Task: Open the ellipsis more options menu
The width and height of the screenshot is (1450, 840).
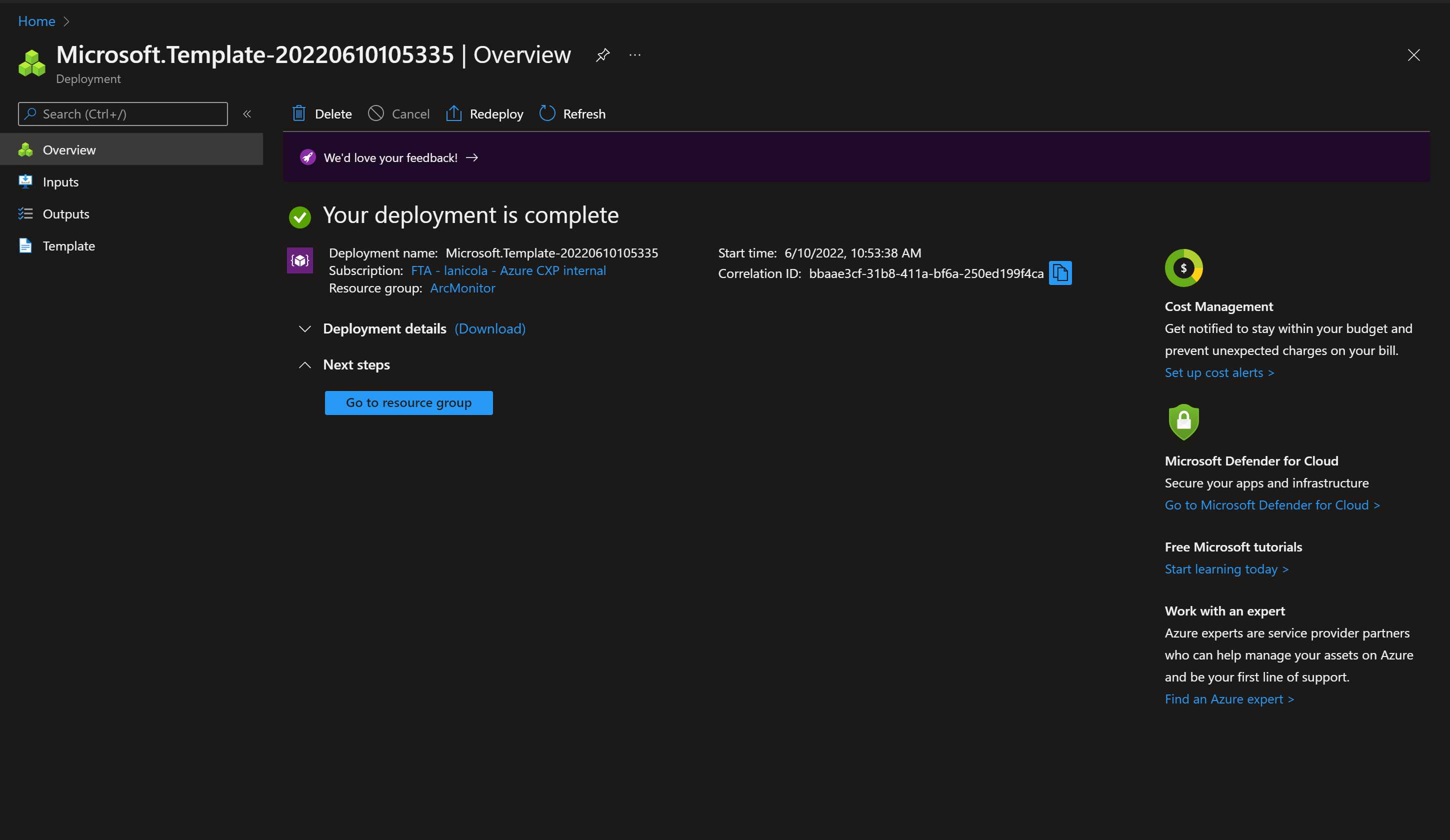Action: click(x=634, y=55)
